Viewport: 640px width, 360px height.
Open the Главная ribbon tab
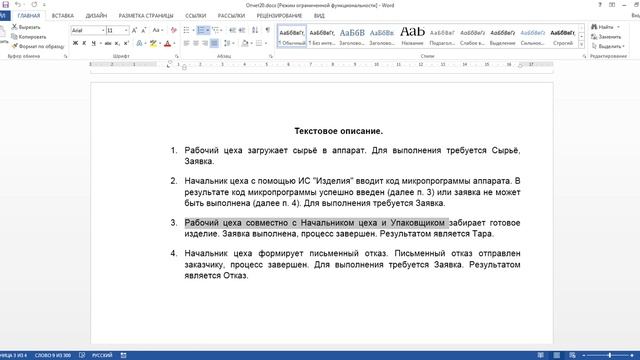[29, 16]
